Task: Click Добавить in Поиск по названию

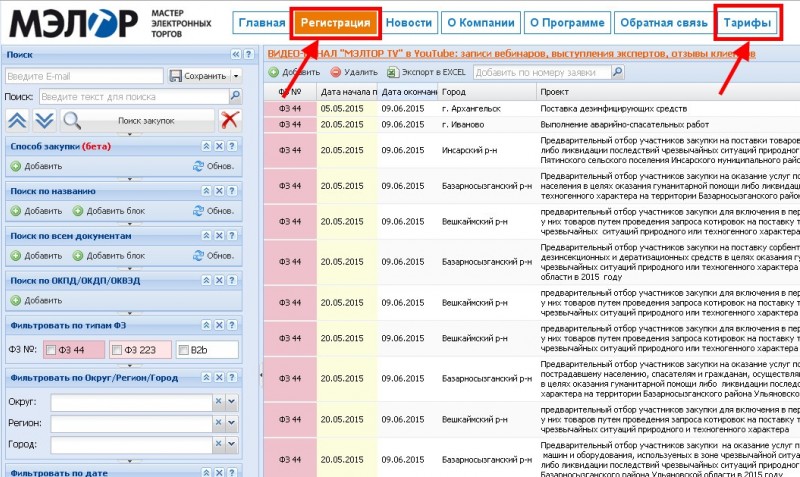Action: [x=36, y=211]
